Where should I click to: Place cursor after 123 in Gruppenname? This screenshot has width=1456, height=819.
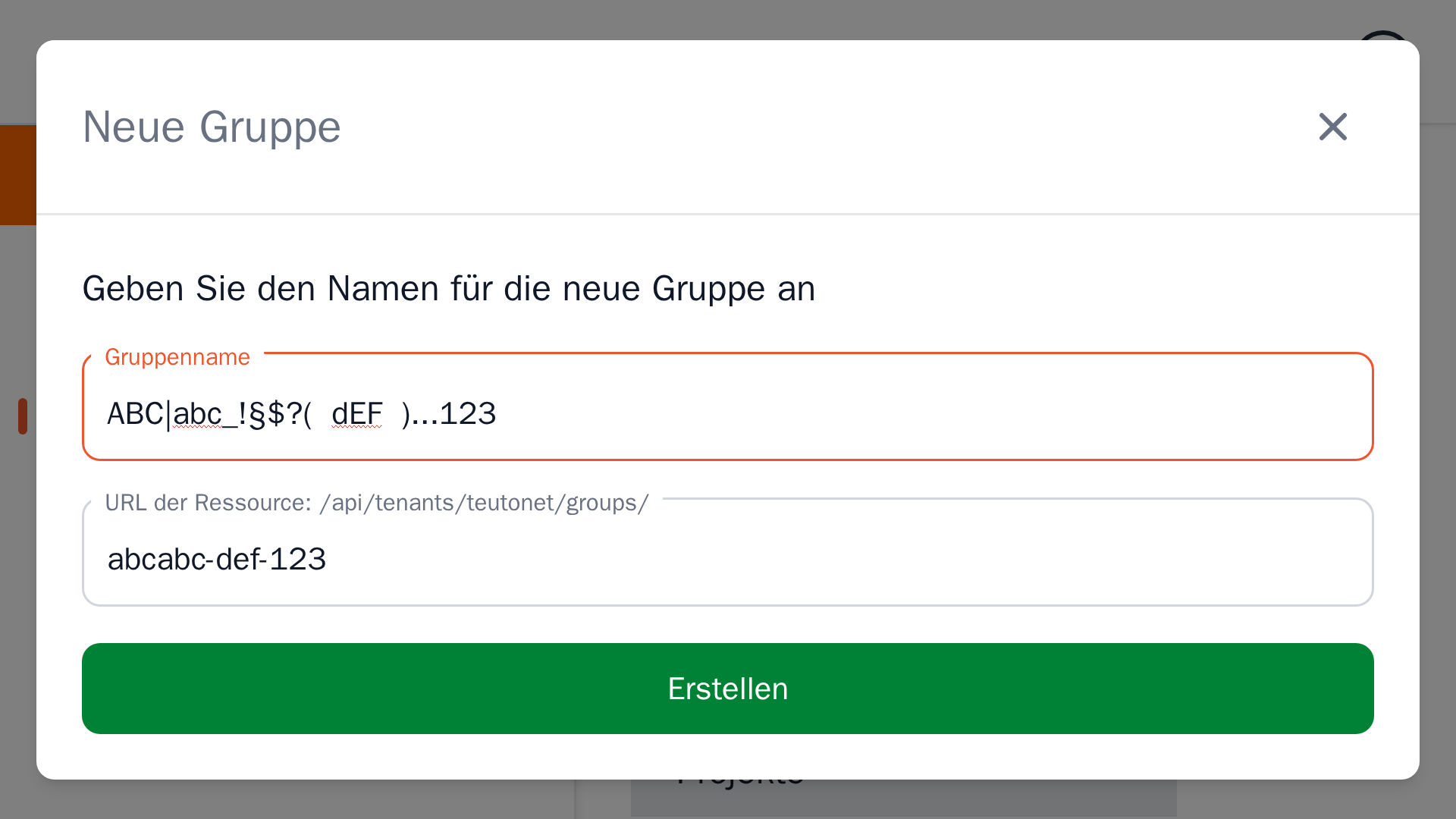coord(497,414)
